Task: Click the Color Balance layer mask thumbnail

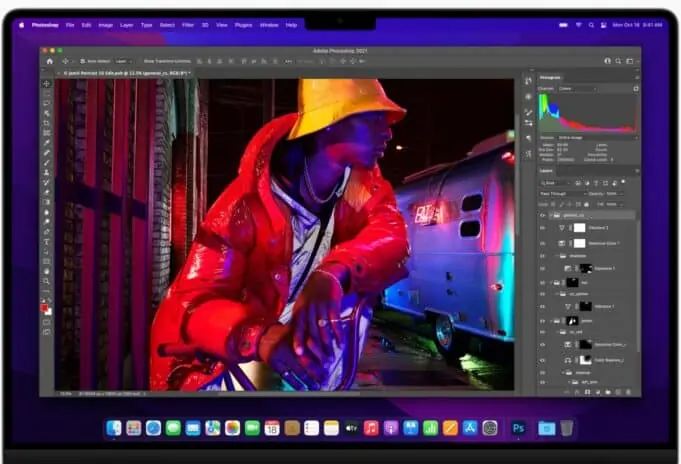Action: point(585,360)
